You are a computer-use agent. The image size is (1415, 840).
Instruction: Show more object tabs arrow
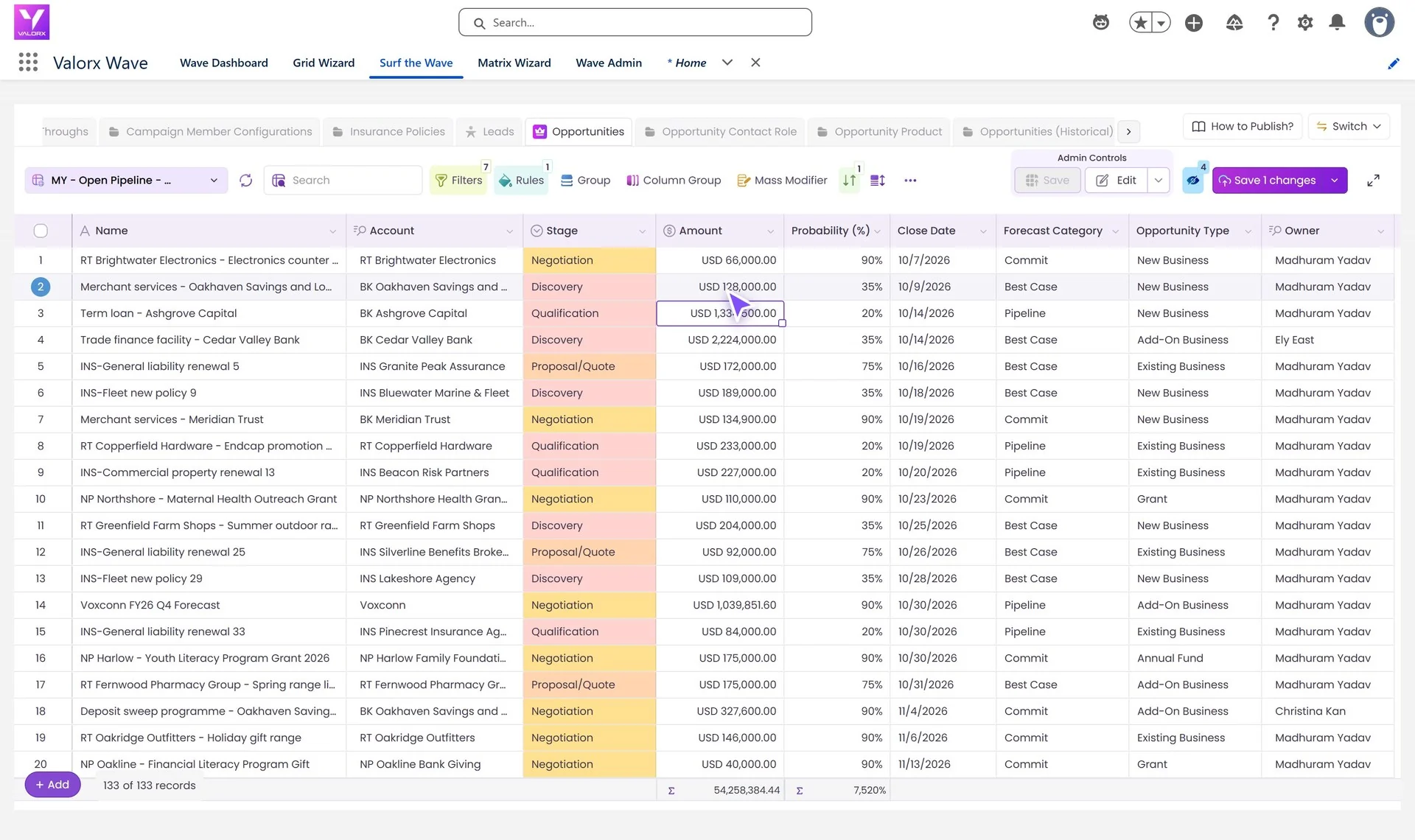(x=1128, y=132)
